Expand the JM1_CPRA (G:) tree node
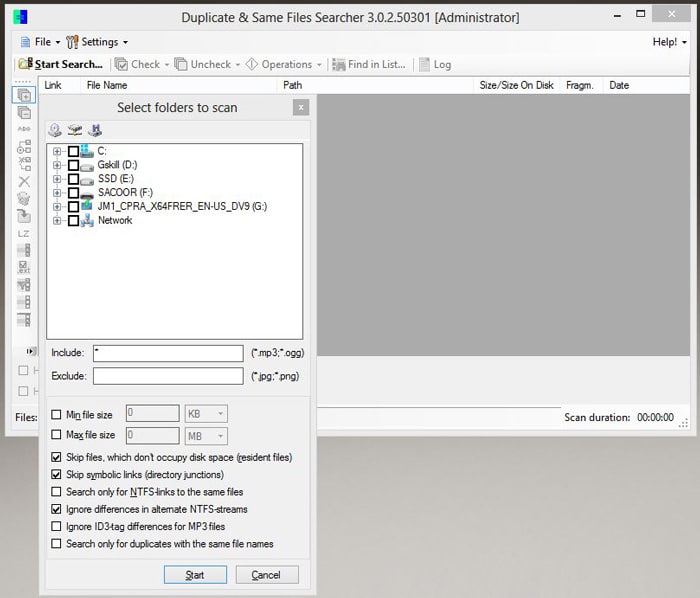 point(57,207)
